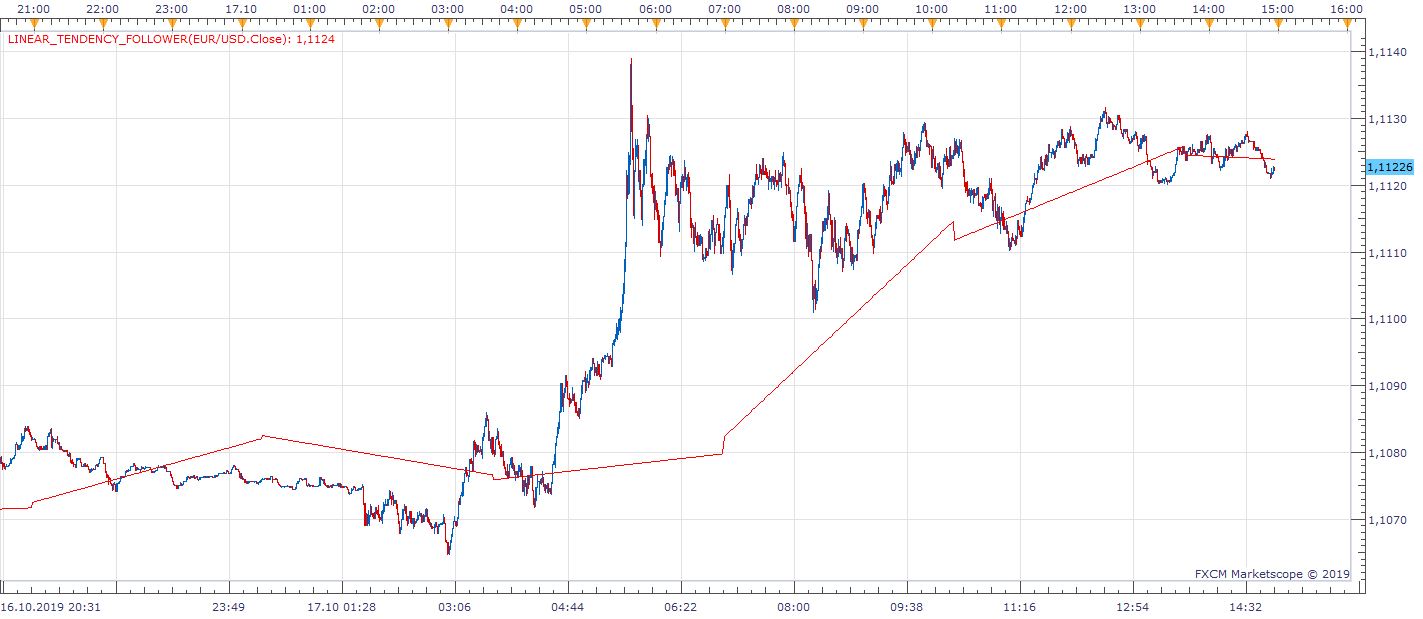Click the orange marker under 13:00

tap(1139, 24)
